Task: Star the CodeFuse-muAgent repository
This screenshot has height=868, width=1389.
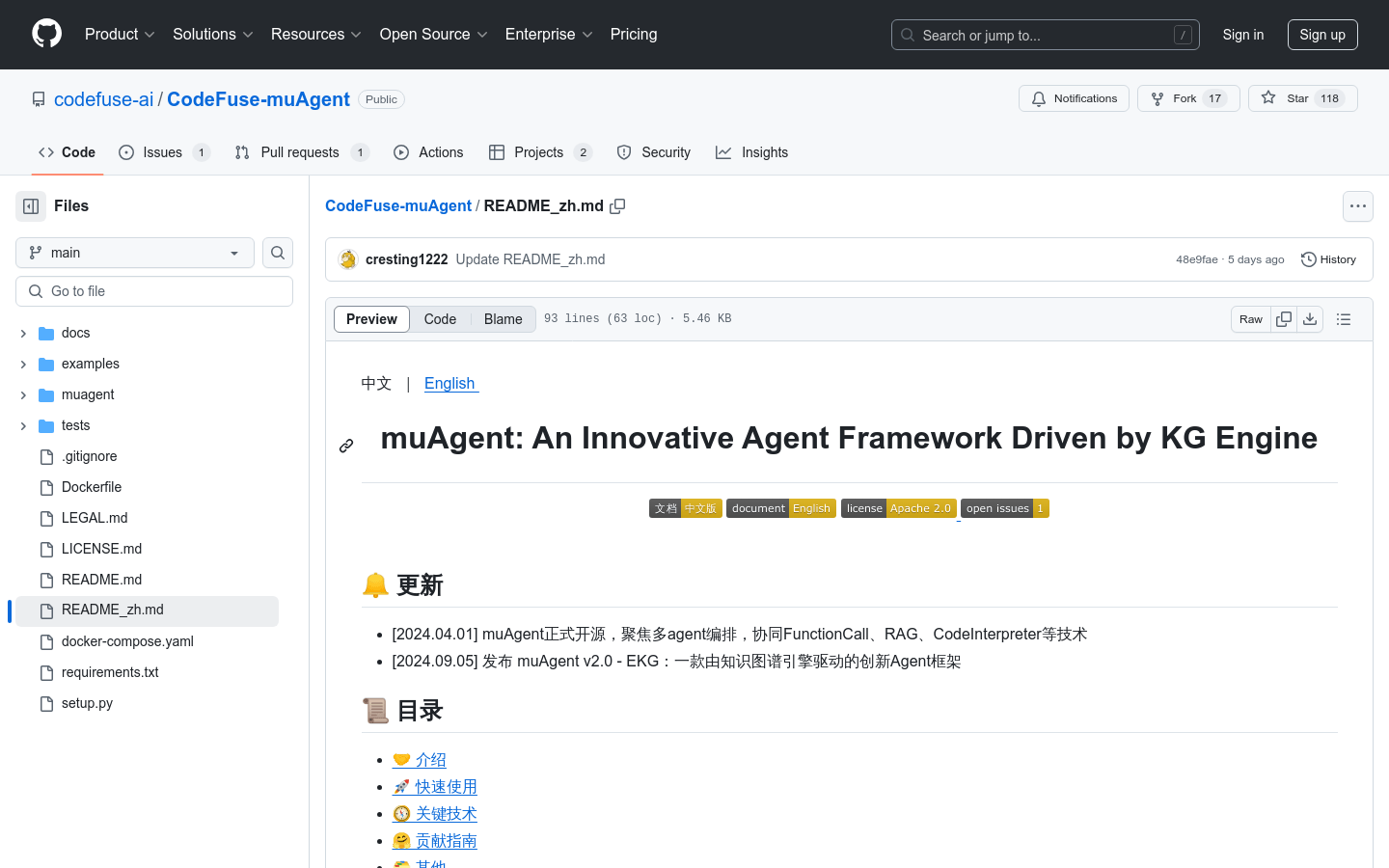Action: [x=1302, y=98]
